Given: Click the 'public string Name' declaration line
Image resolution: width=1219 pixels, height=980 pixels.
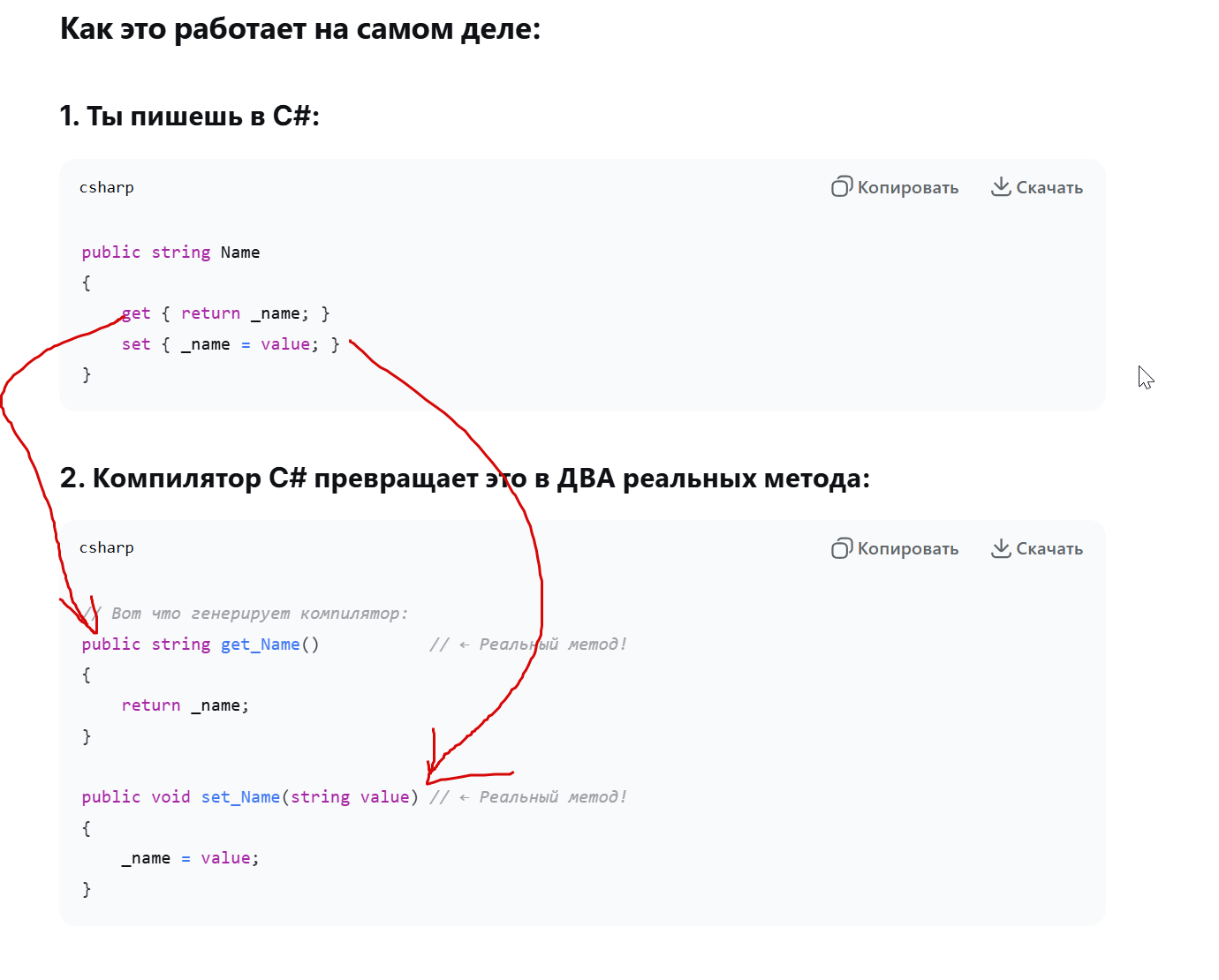Looking at the screenshot, I should (170, 253).
